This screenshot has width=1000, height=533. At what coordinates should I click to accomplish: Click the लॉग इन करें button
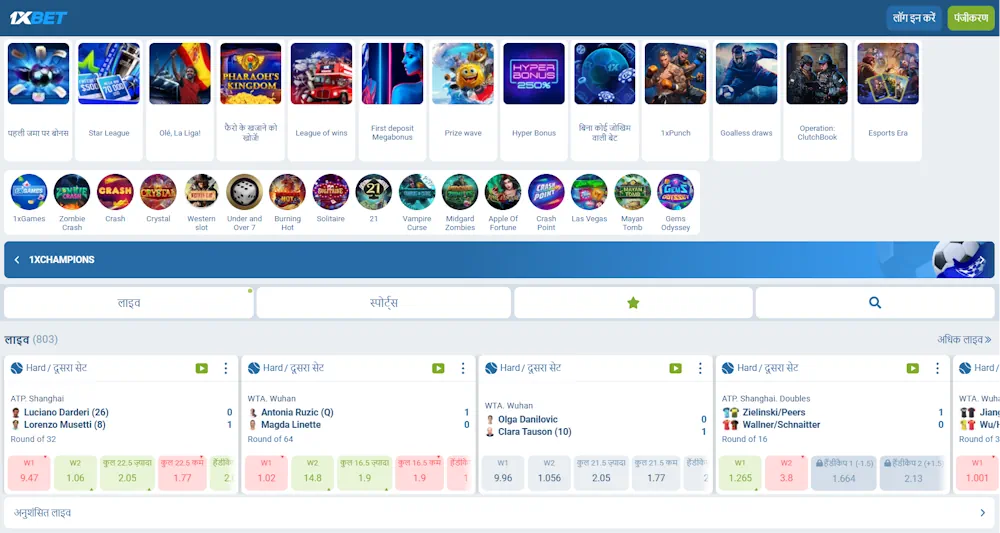coord(914,18)
